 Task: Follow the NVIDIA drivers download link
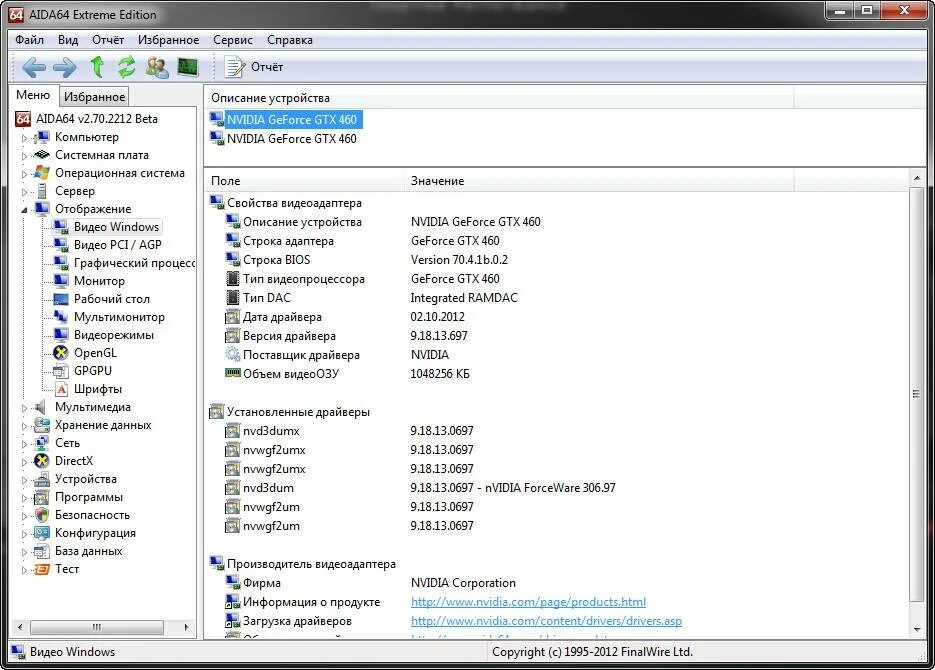click(x=546, y=621)
